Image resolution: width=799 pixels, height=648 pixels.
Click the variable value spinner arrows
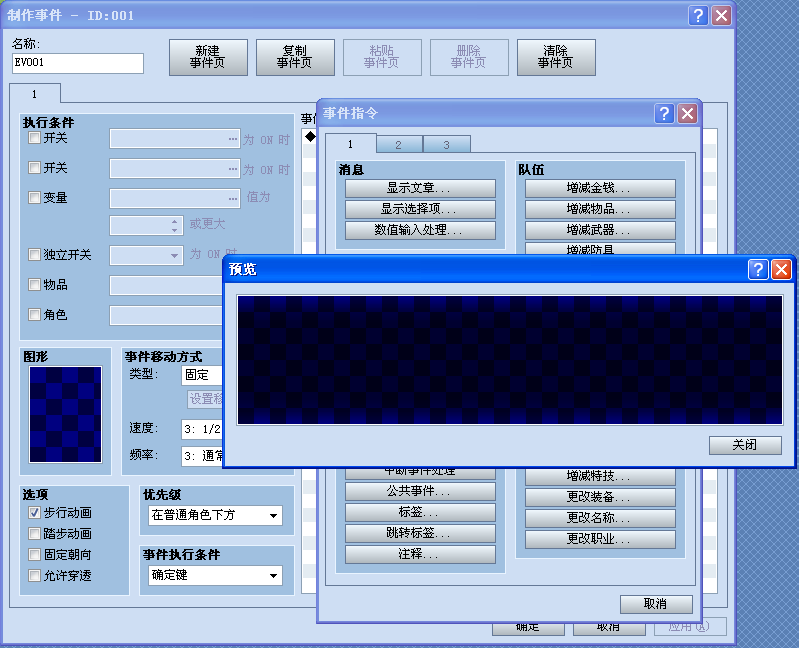click(175, 226)
